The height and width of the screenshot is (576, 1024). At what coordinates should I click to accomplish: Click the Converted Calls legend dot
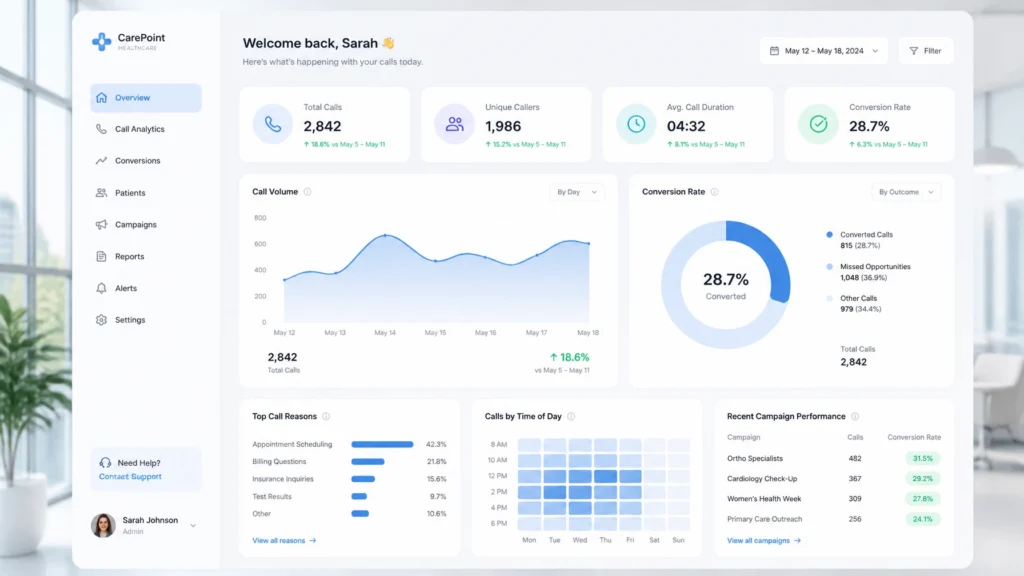[x=829, y=234]
